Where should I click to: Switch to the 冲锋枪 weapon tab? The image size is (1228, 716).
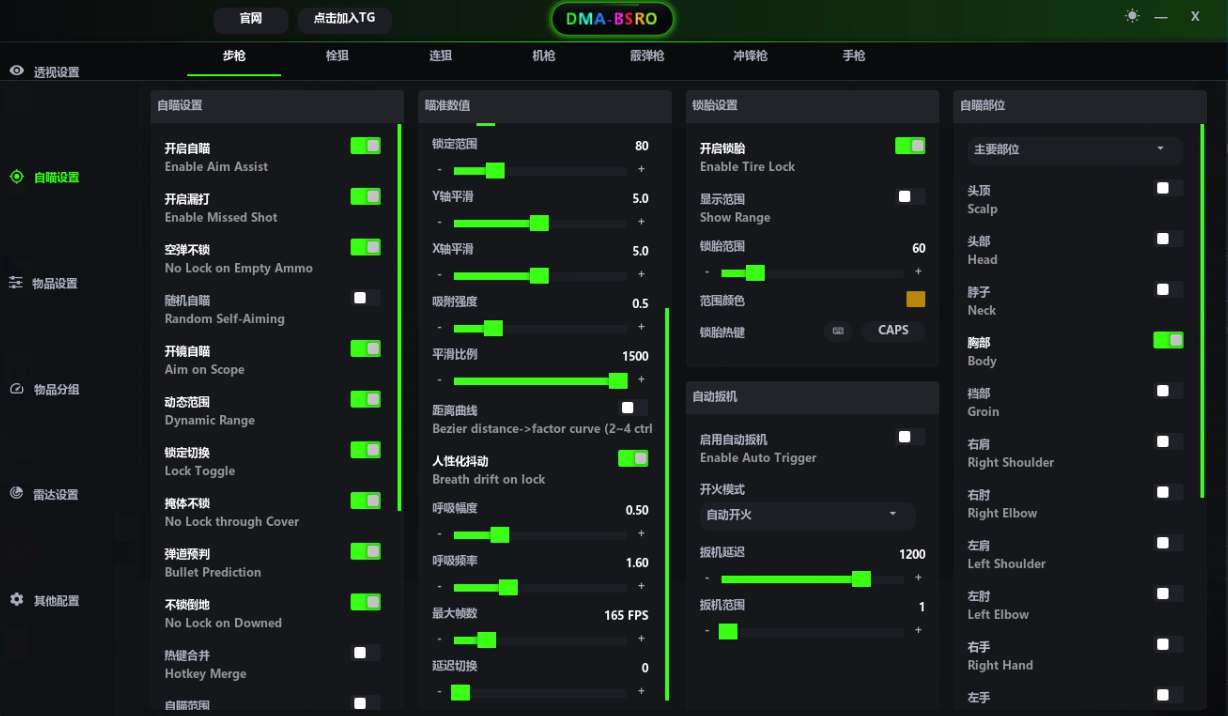pos(750,56)
